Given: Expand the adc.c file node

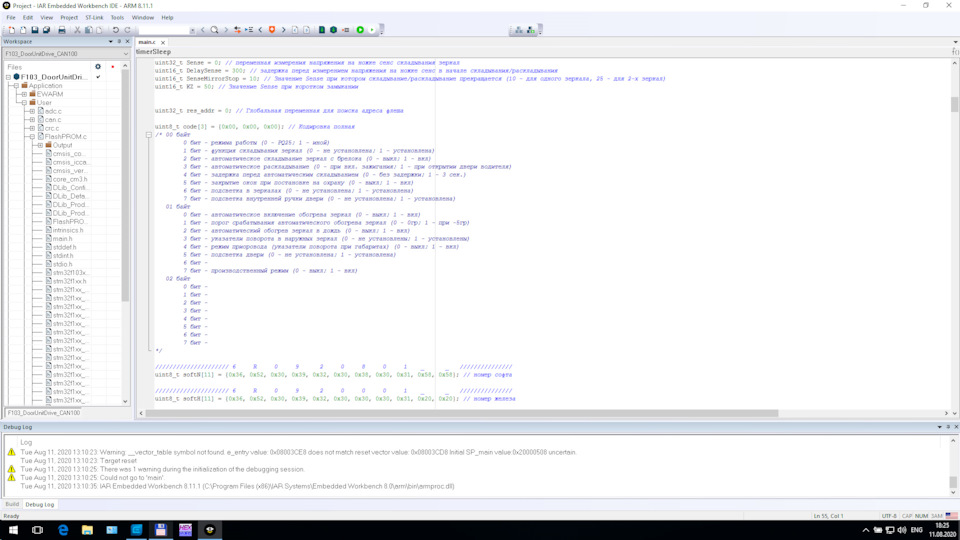Looking at the screenshot, I should [32, 111].
